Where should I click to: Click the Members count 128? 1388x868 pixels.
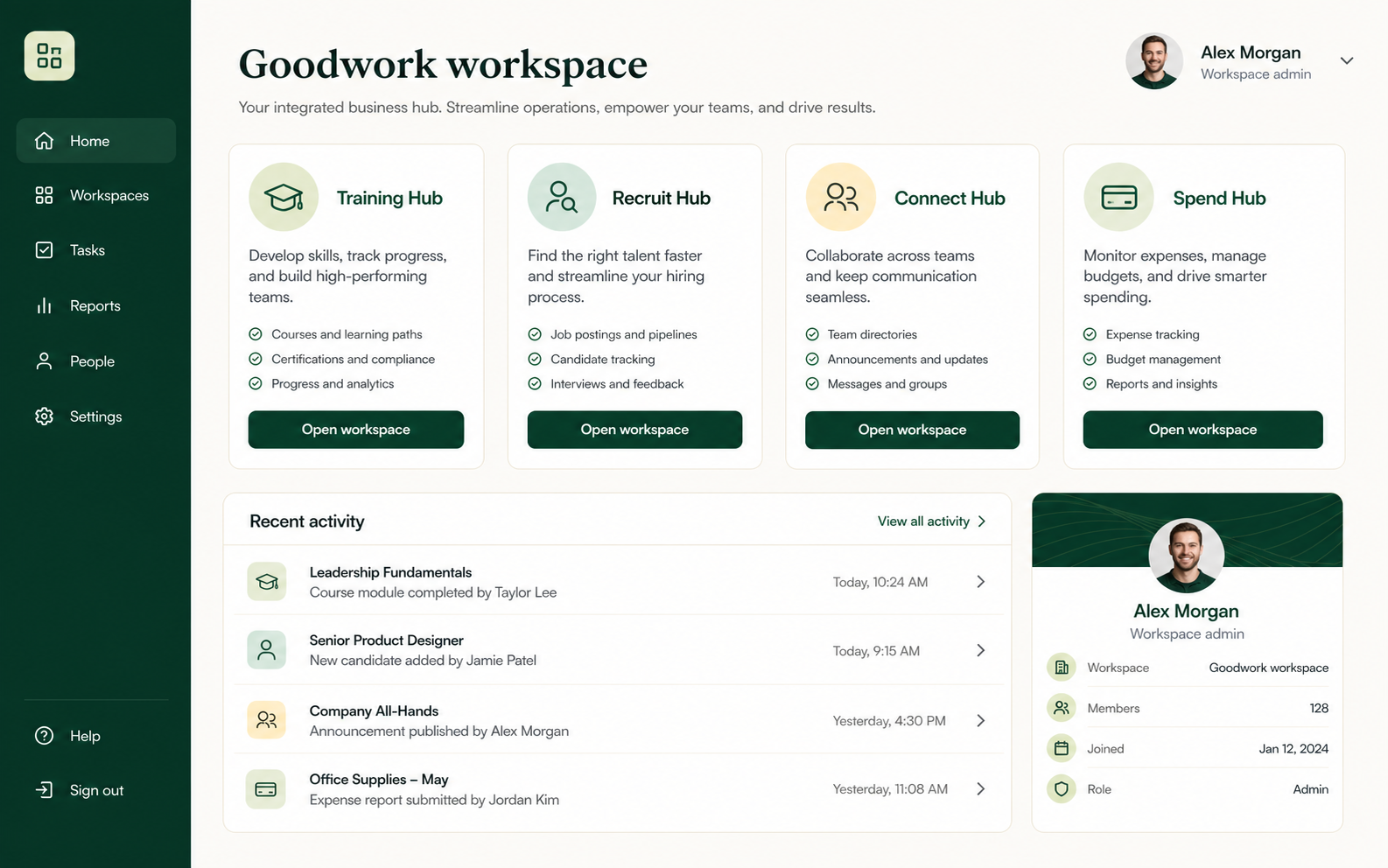[1319, 708]
